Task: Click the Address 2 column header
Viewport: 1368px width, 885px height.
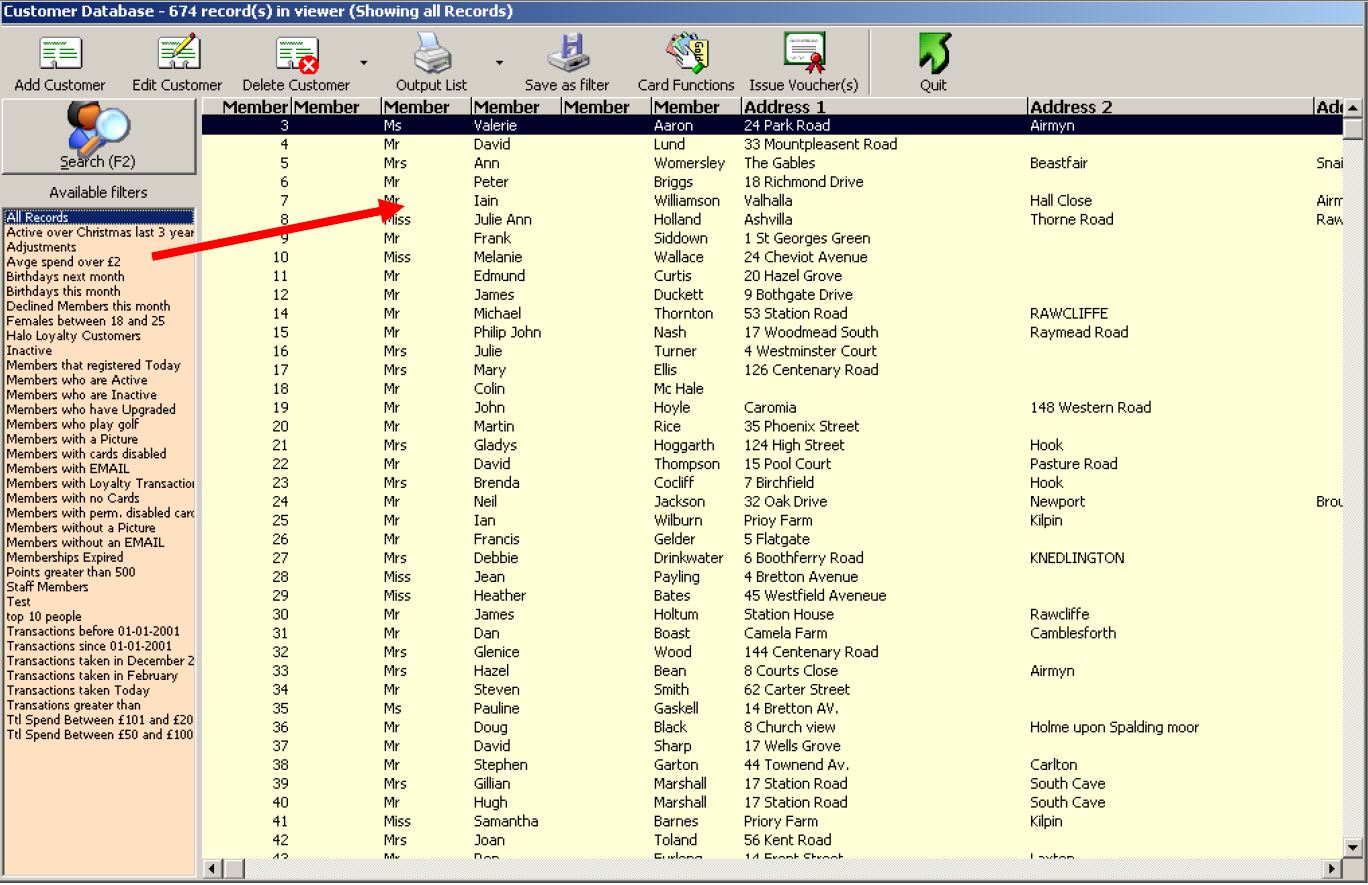Action: click(1170, 107)
